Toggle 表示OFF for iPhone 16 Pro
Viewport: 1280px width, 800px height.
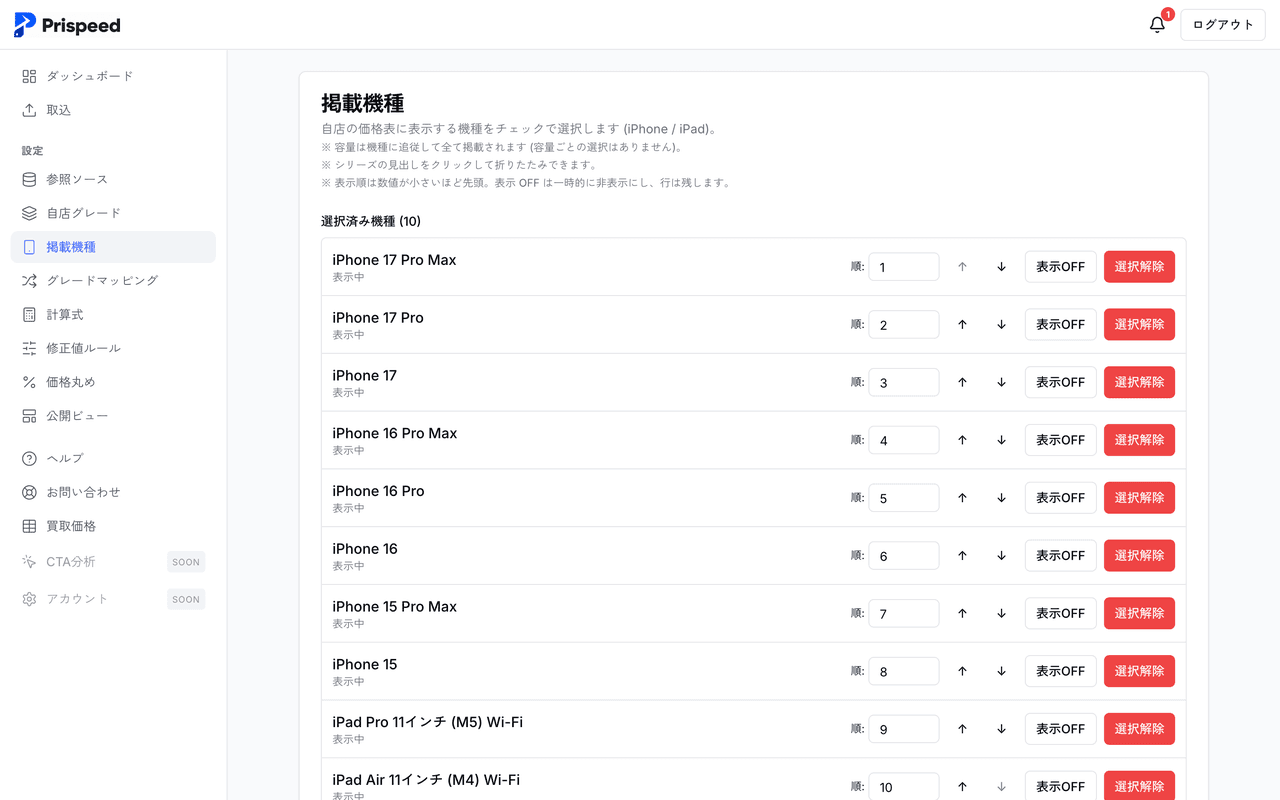click(1060, 498)
